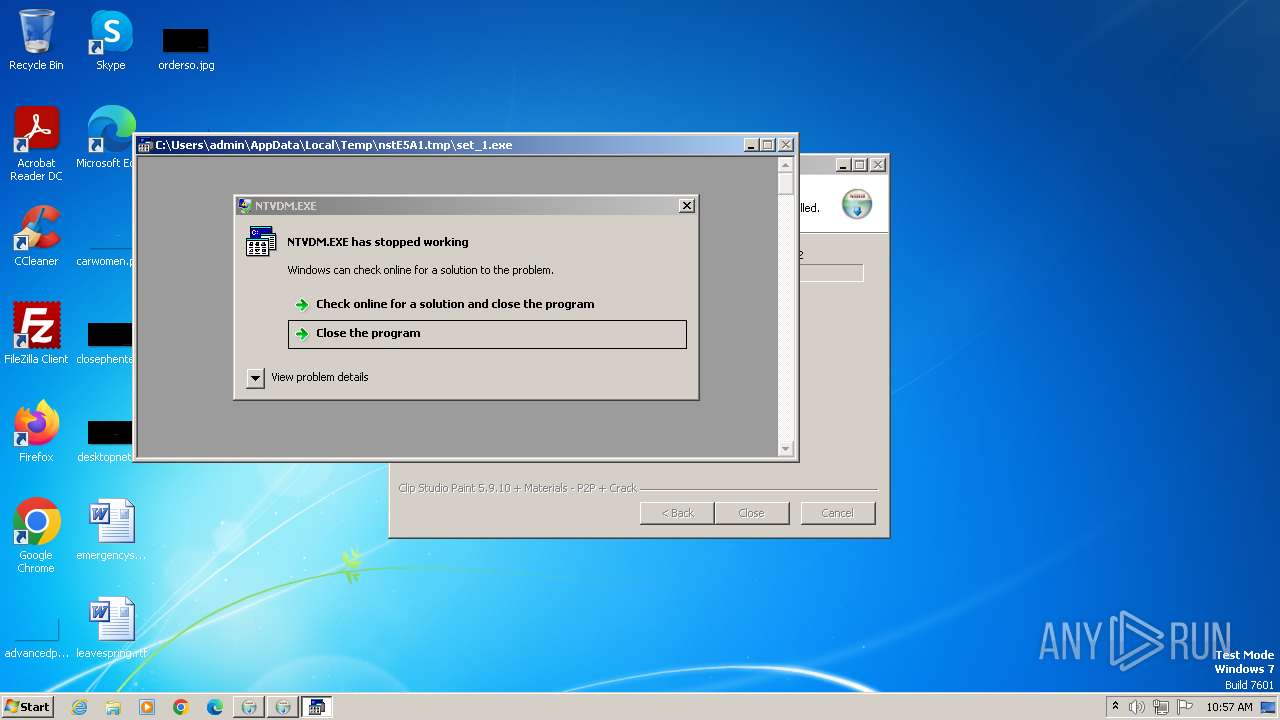The image size is (1280, 720).
Task: Click the Show desktop button
Action: (1268, 707)
